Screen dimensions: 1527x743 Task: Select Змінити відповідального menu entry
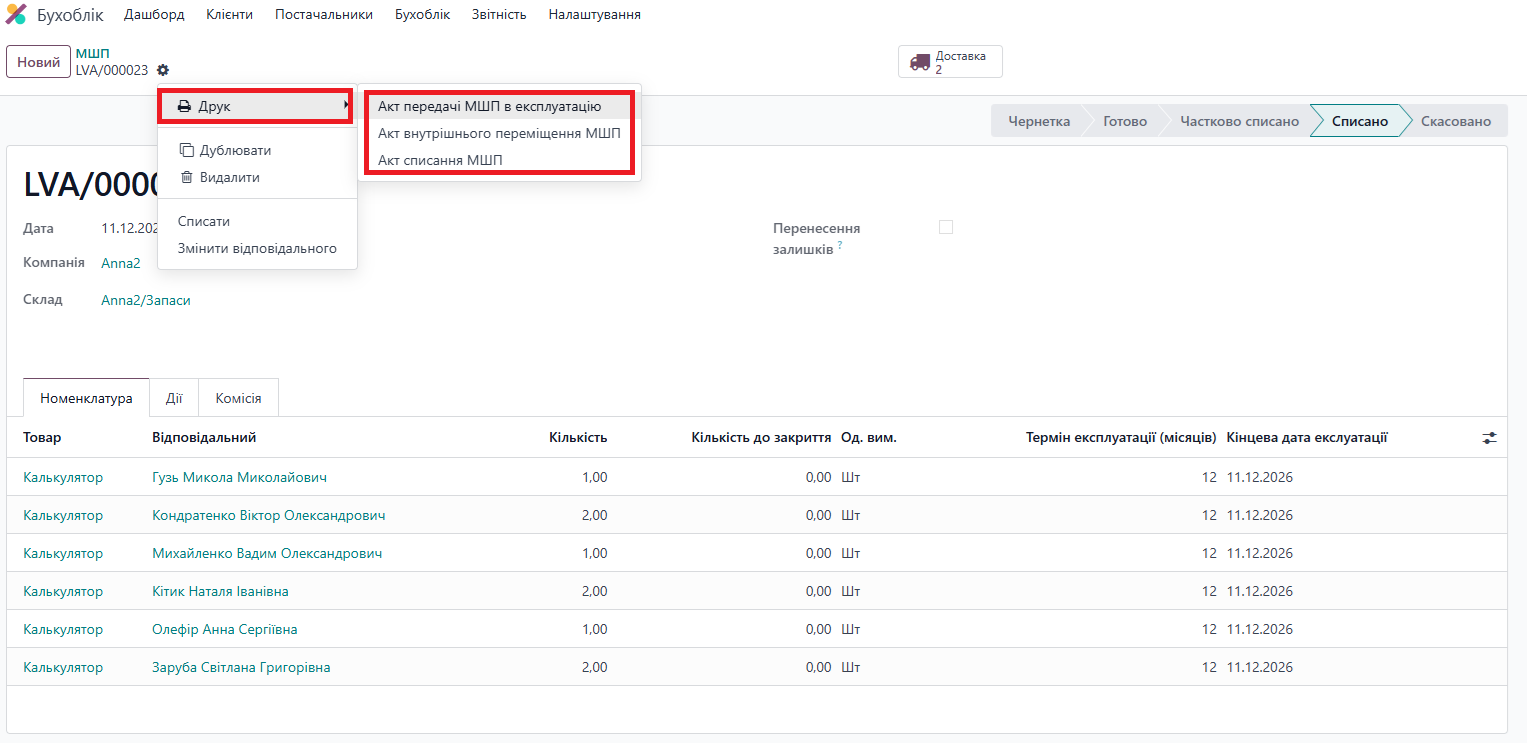257,248
